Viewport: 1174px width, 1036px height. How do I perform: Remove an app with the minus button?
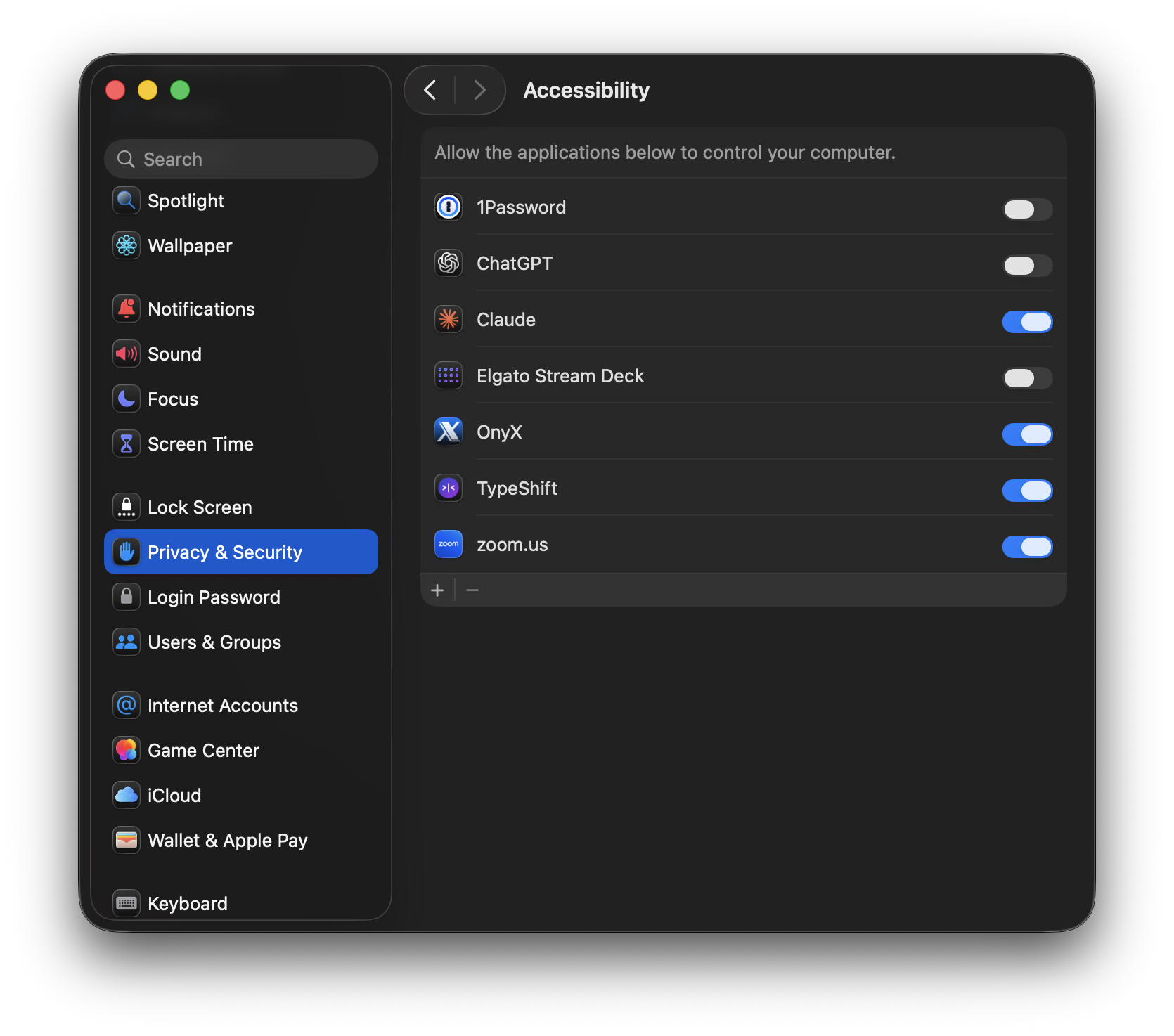point(472,590)
